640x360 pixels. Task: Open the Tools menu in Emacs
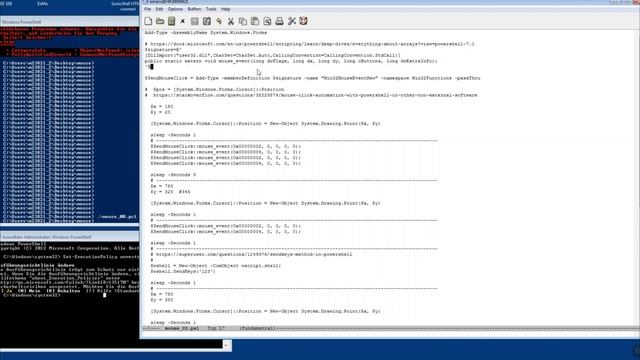coord(211,9)
